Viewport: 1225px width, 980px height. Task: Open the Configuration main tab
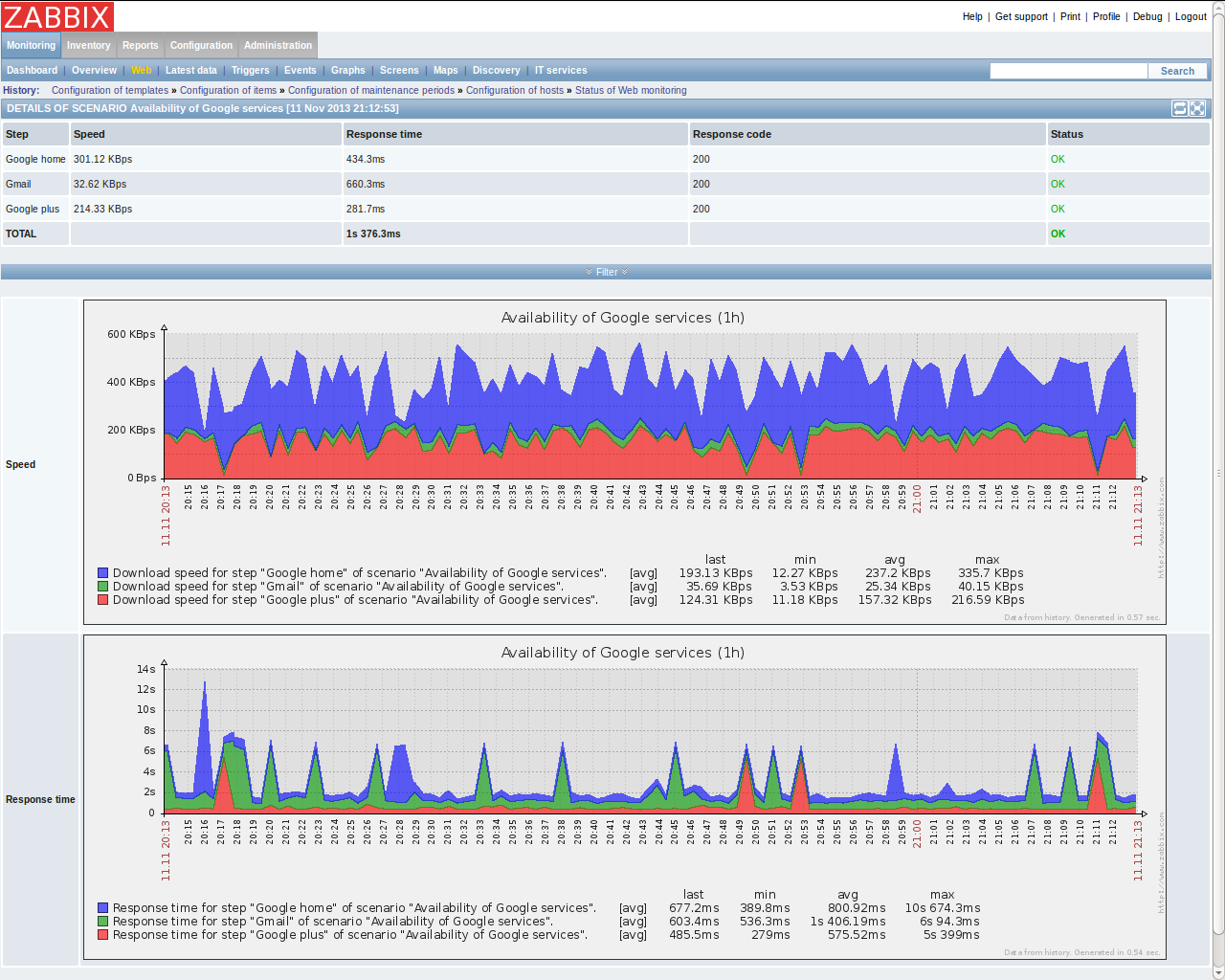201,45
